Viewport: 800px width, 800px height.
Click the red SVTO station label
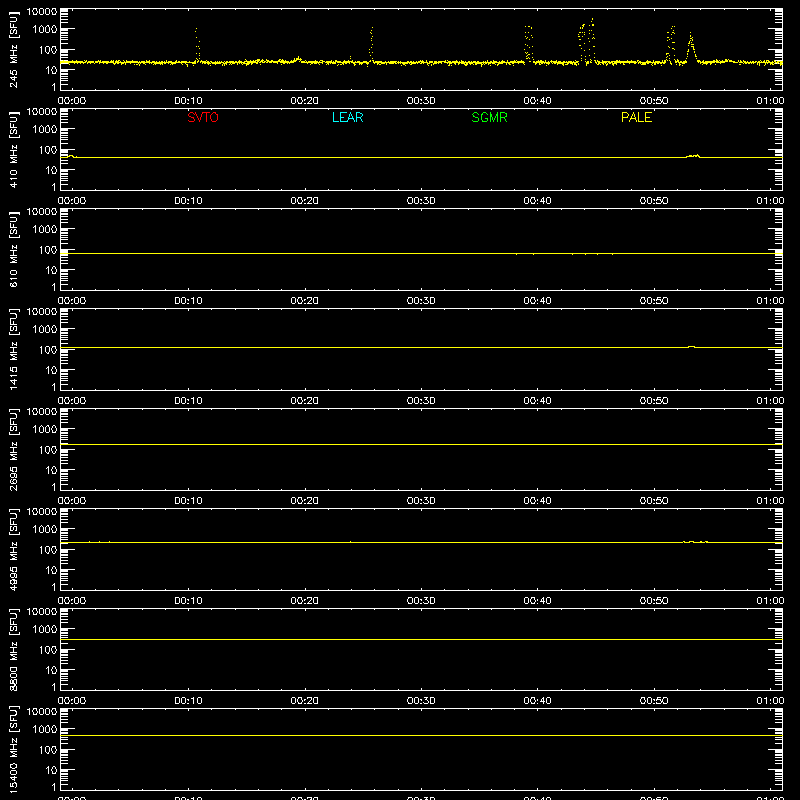tap(203, 117)
